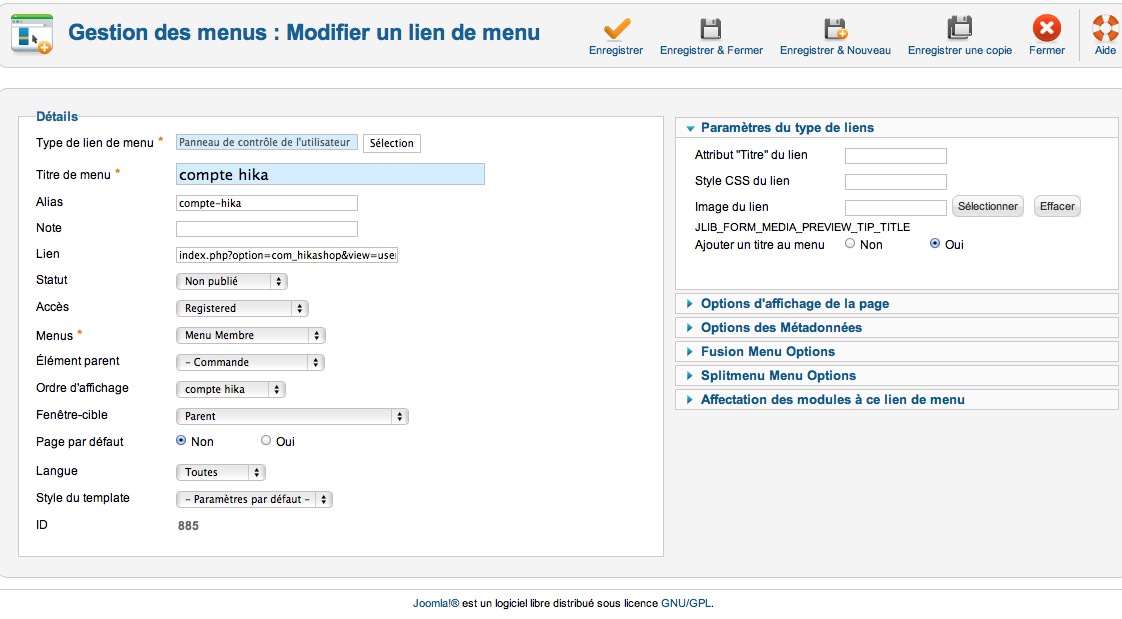Click the Enregistrer checkmark icon

[616, 29]
